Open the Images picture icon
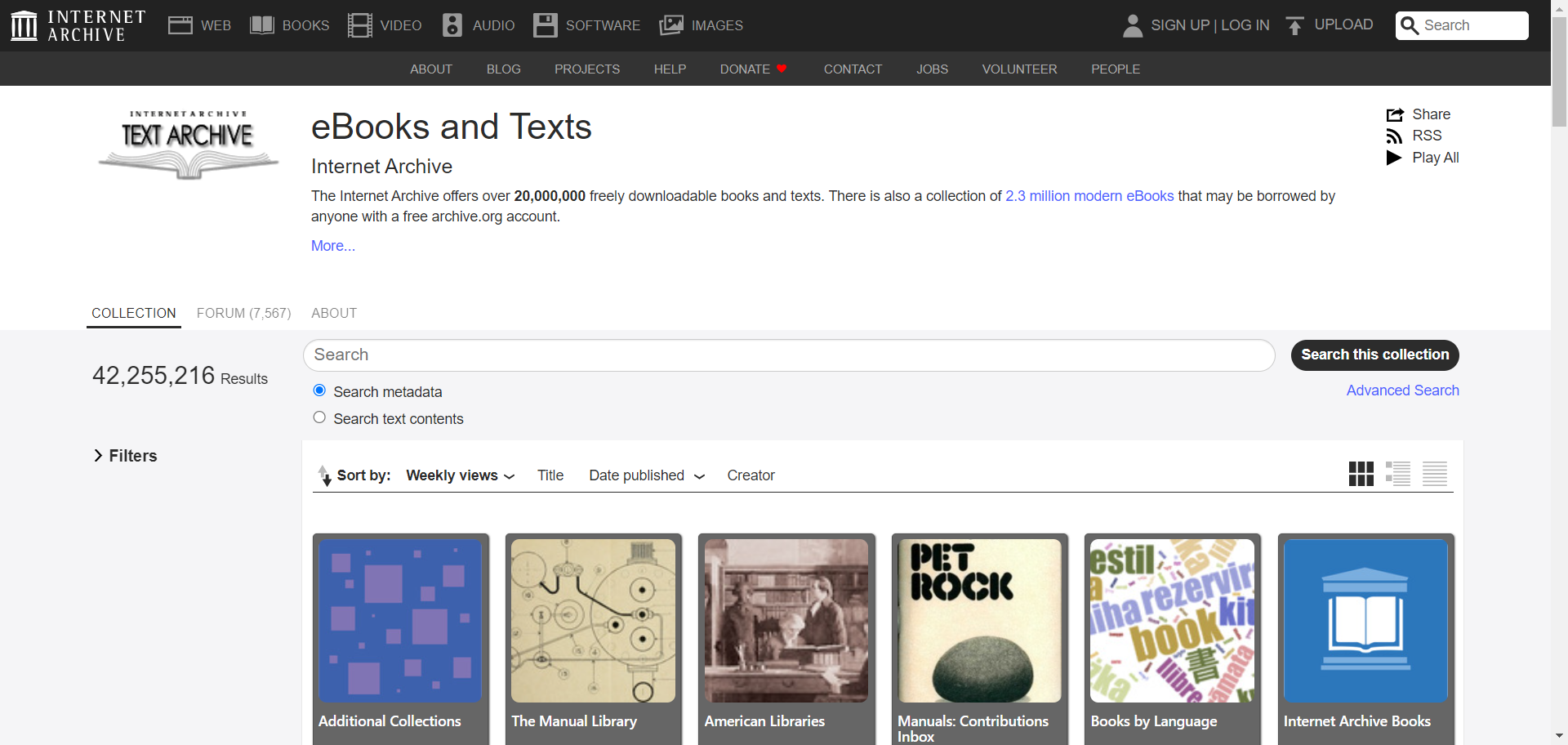The height and width of the screenshot is (745, 1568). click(x=670, y=25)
